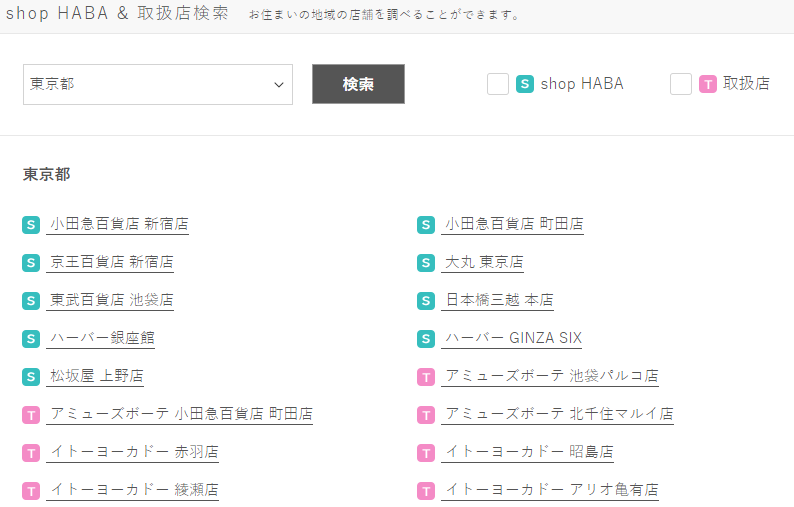
Task: Click S icon next to ハーバー GINZA SIX
Action: [x=426, y=339]
